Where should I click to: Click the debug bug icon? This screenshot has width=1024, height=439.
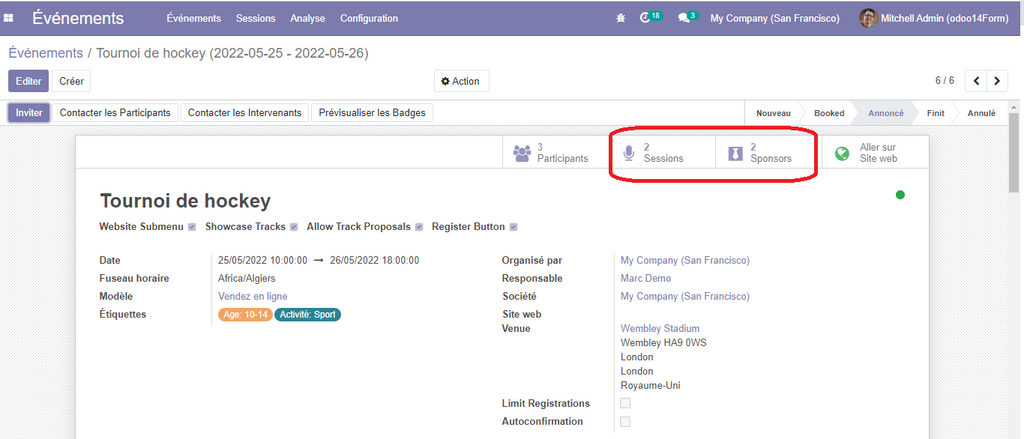pyautogui.click(x=620, y=18)
